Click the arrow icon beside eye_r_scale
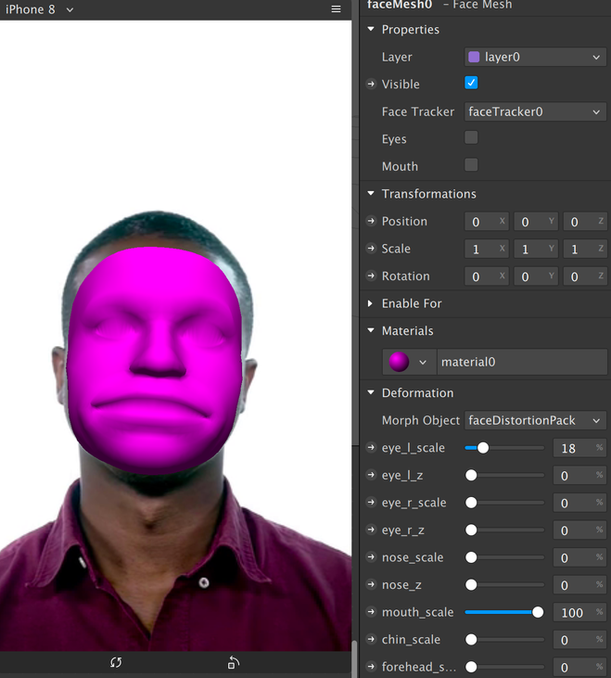This screenshot has width=611, height=678. coord(371,502)
